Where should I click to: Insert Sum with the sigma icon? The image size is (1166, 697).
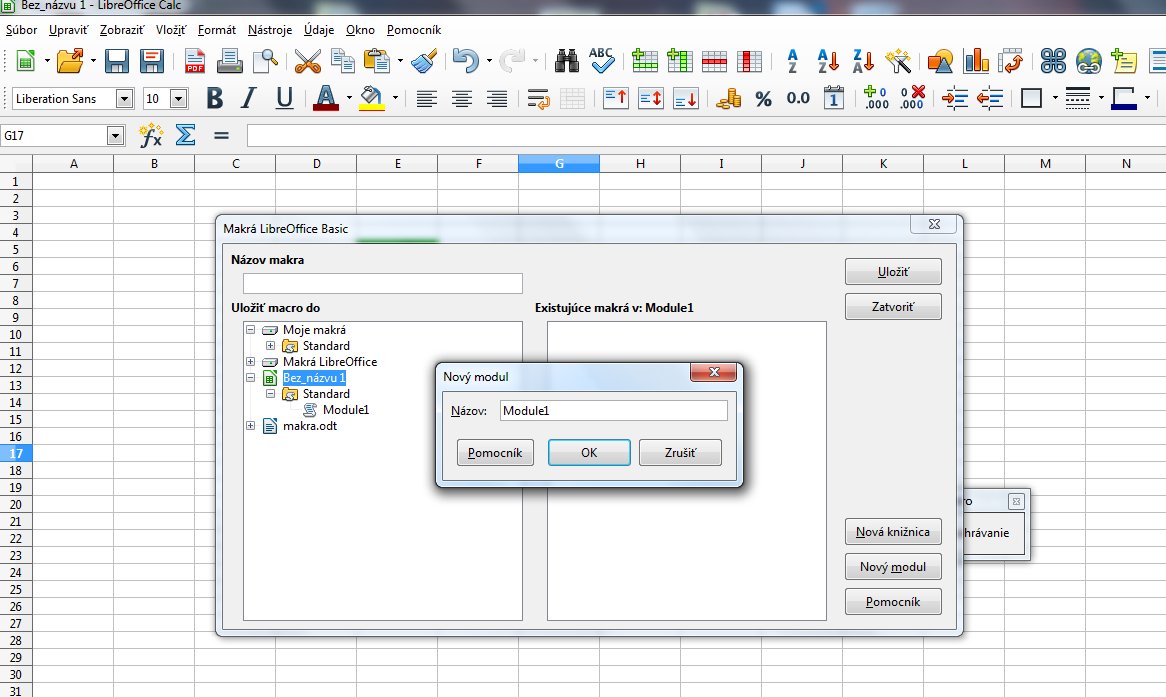(185, 135)
